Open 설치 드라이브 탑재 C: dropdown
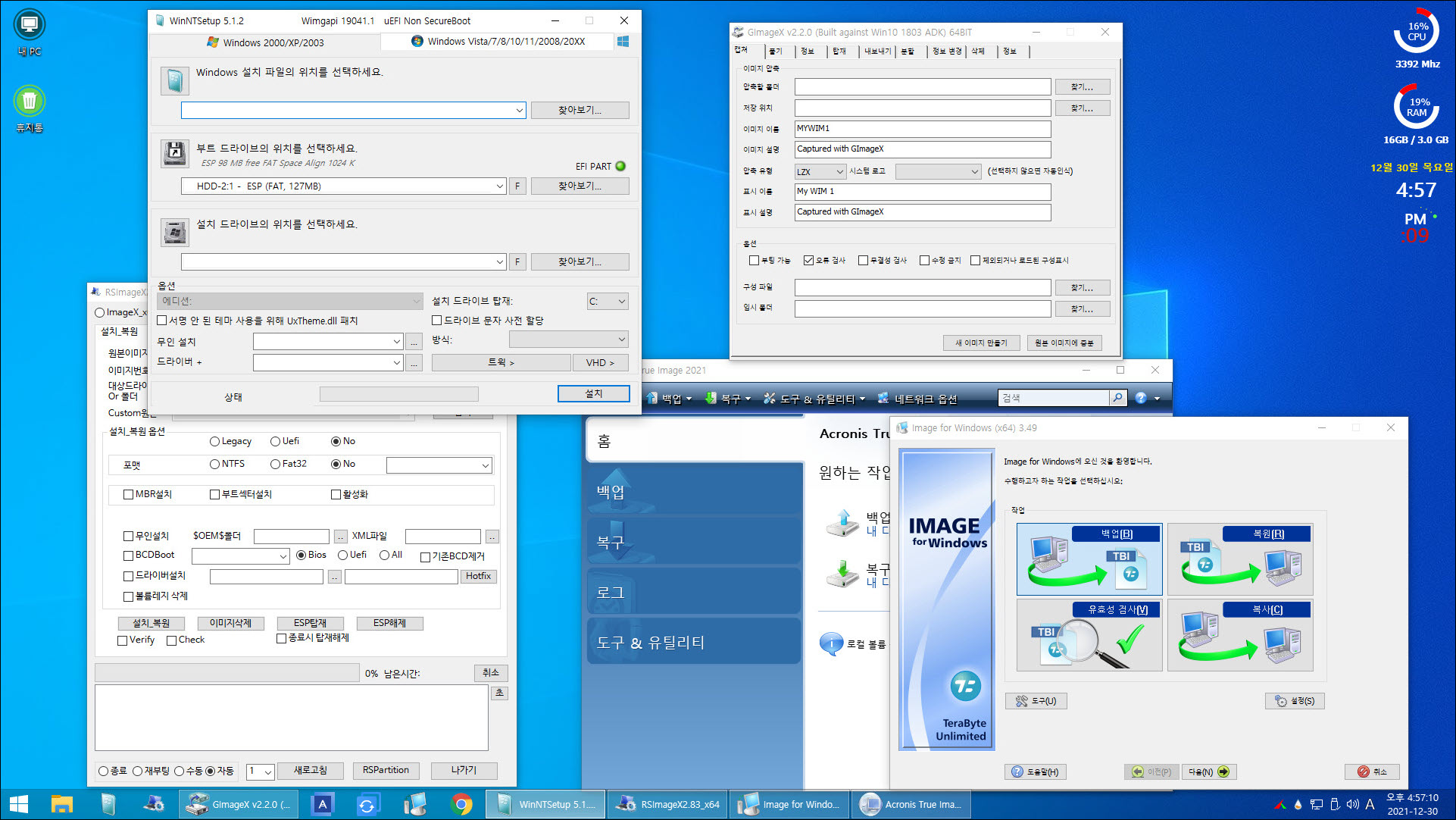Screen dimensions: 1456x820 tap(608, 302)
